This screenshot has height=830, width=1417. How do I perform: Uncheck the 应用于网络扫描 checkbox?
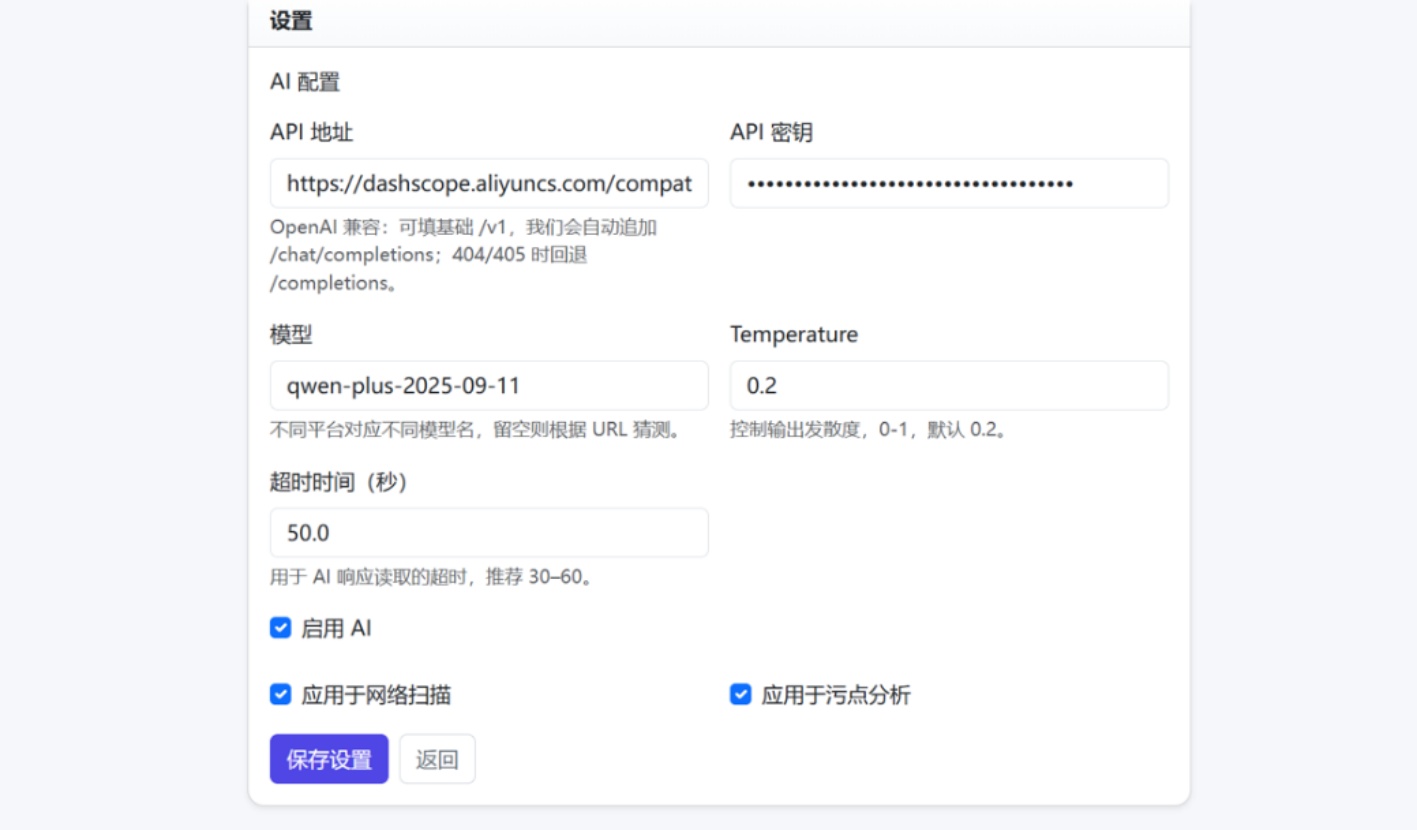coord(281,695)
